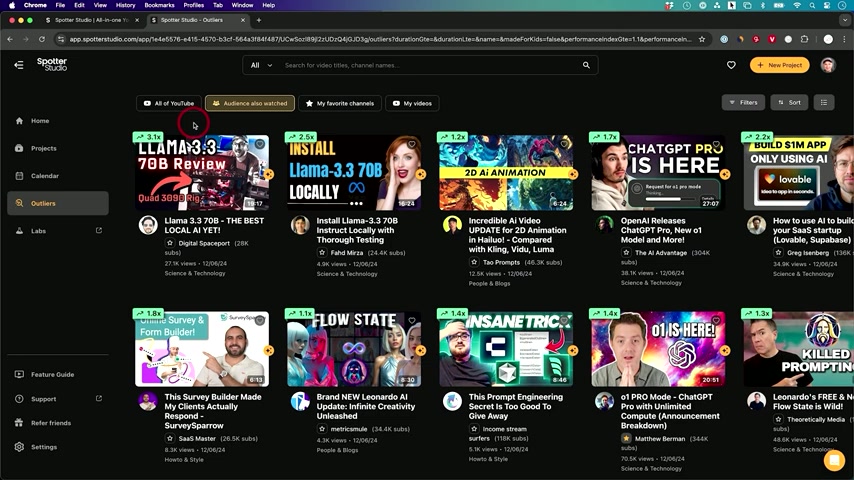This screenshot has height=480, width=854.
Task: Favorite the ChatGPT Pro Is Here video heart
Action: (x=716, y=144)
